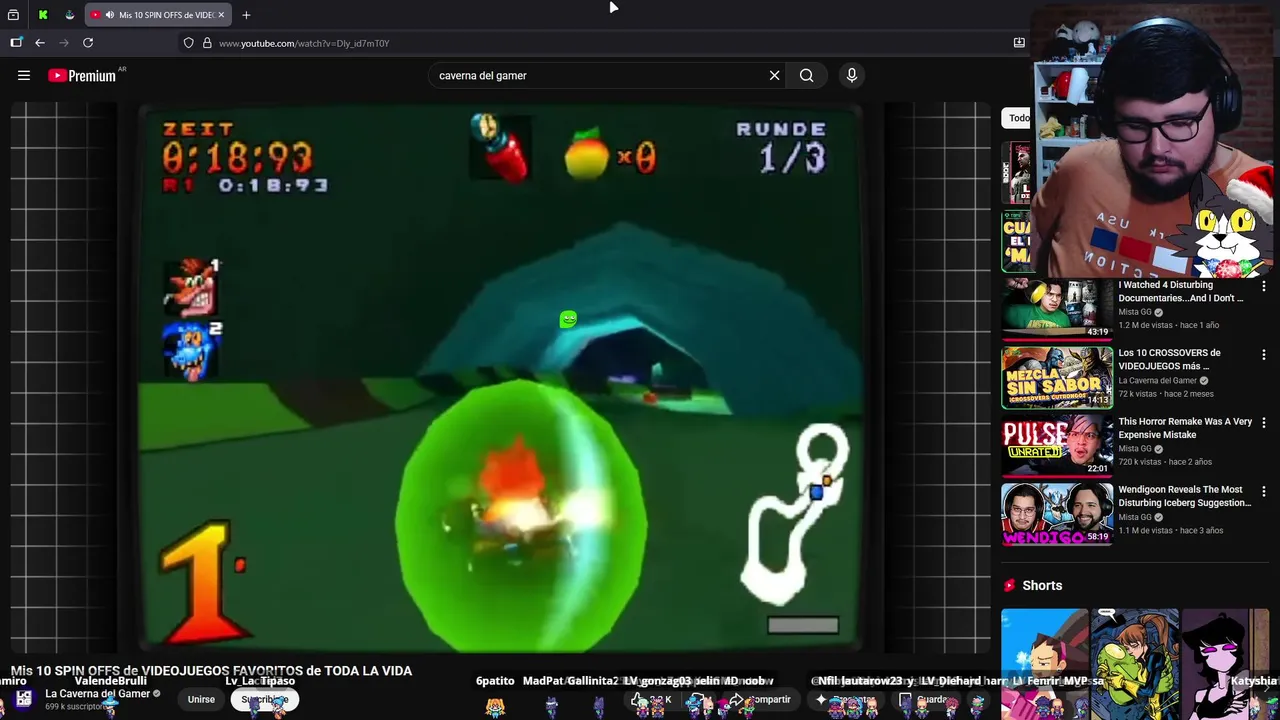The height and width of the screenshot is (720, 1280).
Task: Open a new browser tab
Action: coord(246,15)
